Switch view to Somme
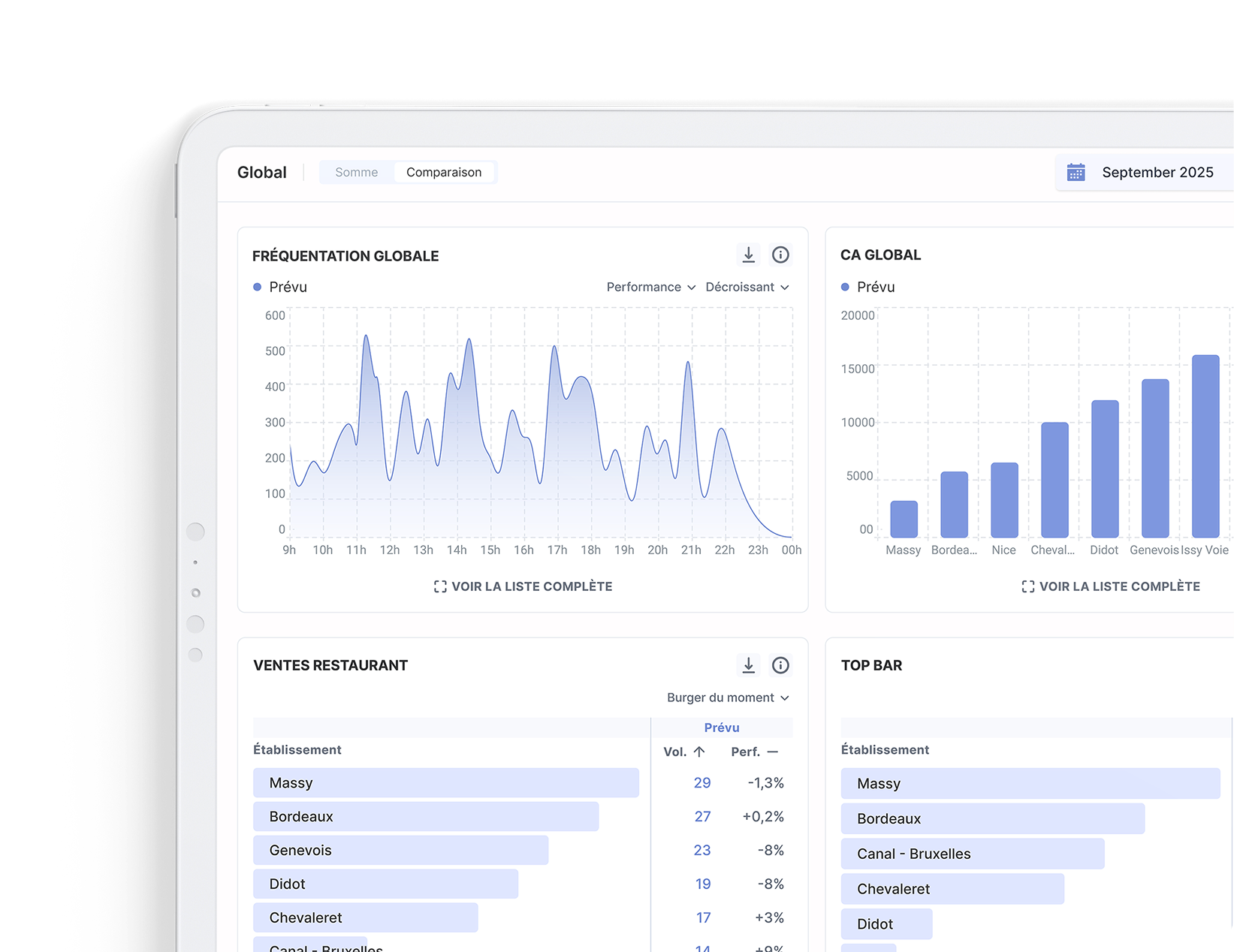Screen dimensions: 1234x952 click(357, 173)
